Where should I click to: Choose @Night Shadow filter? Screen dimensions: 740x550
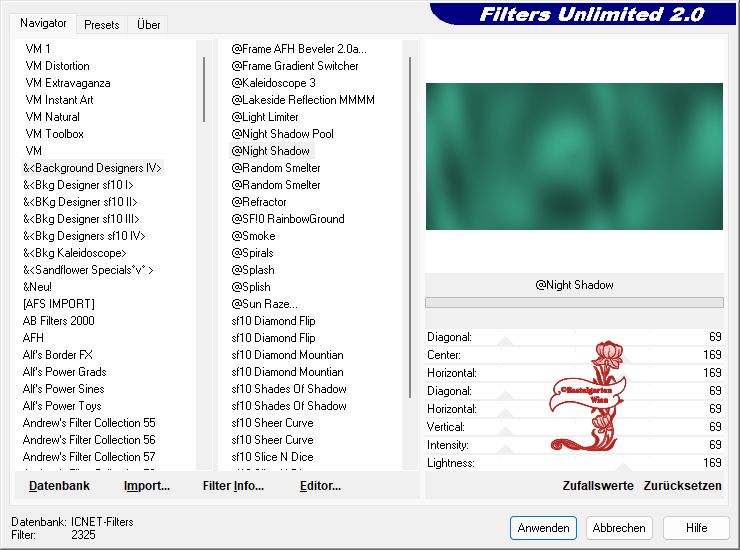coord(272,151)
